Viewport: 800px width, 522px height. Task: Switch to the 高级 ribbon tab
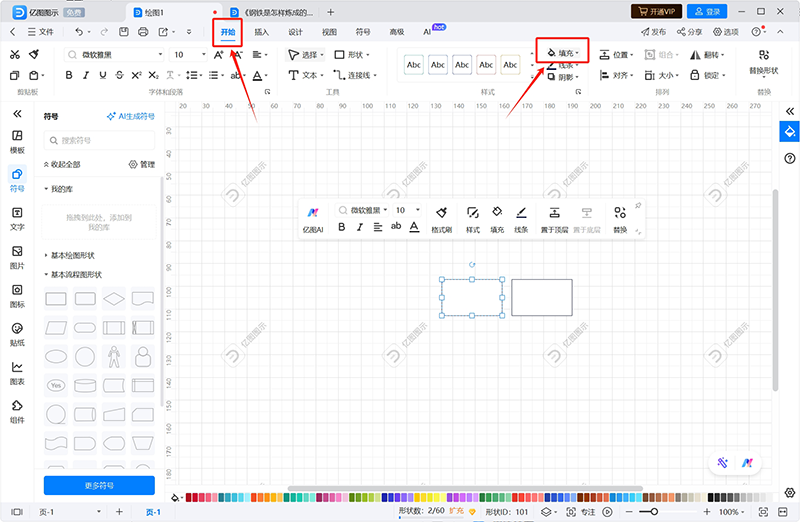point(397,32)
